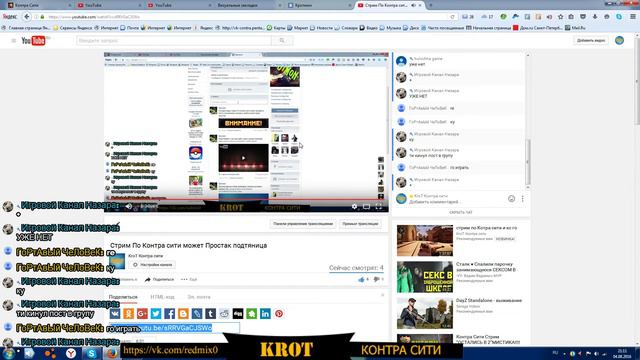The height and width of the screenshot is (360, 640).
Task: Click the YouTube search magnifier button
Action: point(282,40)
